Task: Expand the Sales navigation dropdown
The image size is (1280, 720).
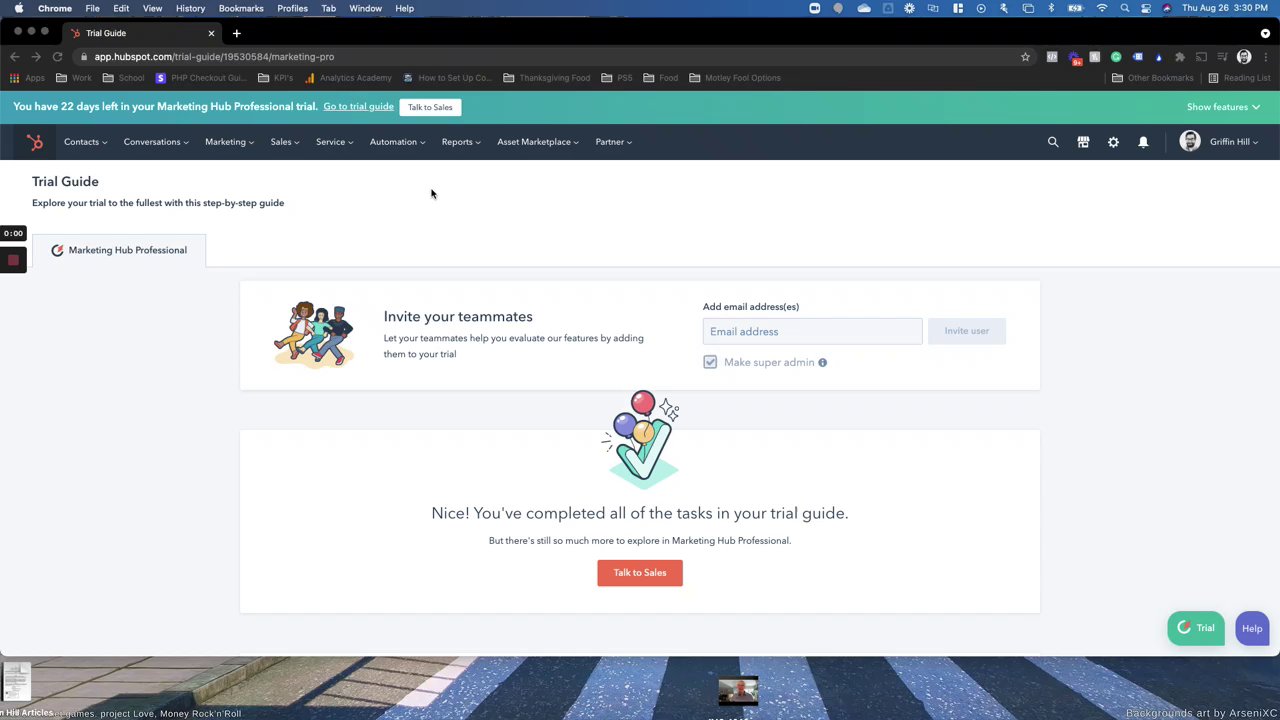Action: tap(285, 142)
